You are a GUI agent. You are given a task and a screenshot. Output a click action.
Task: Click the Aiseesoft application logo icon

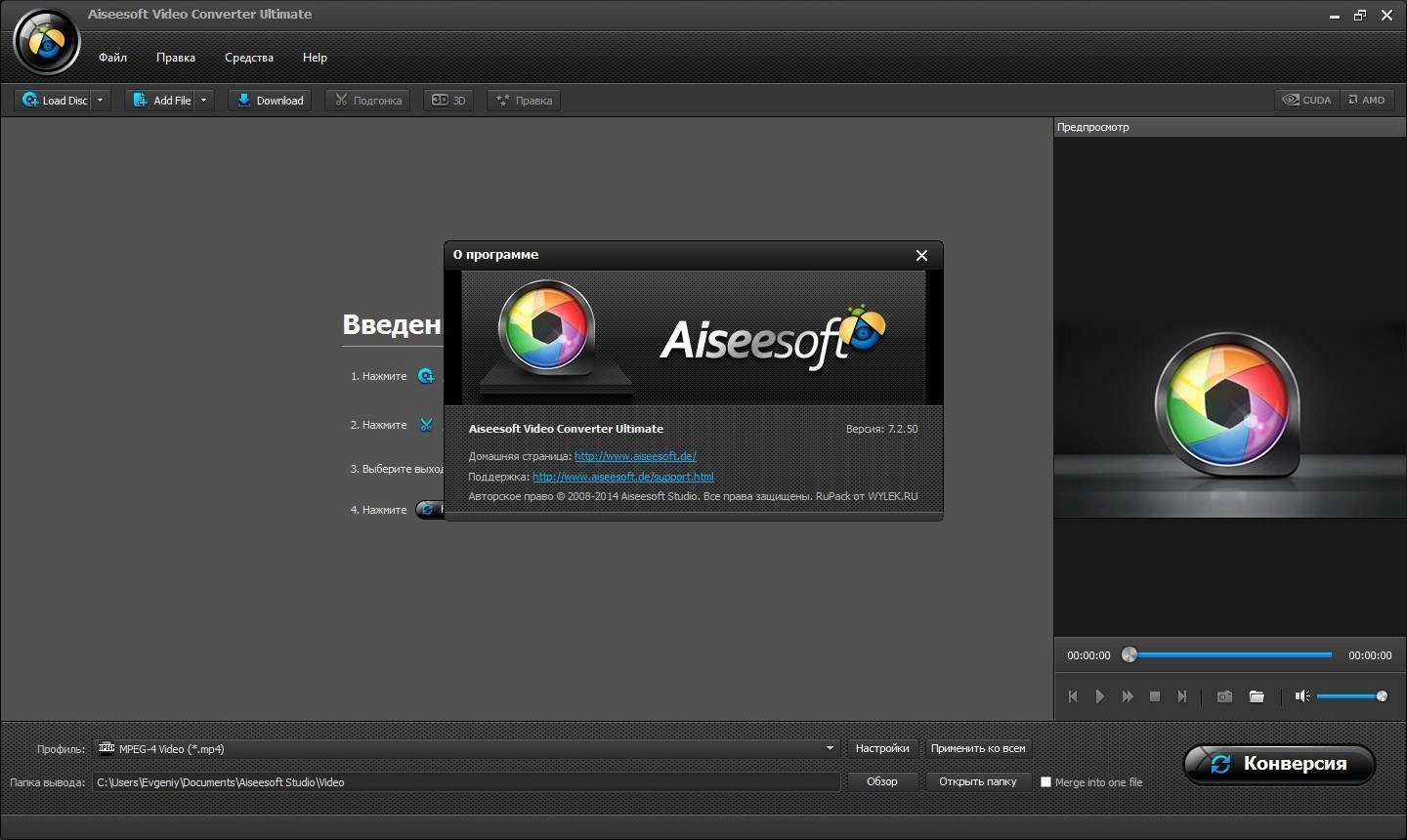pyautogui.click(x=46, y=41)
